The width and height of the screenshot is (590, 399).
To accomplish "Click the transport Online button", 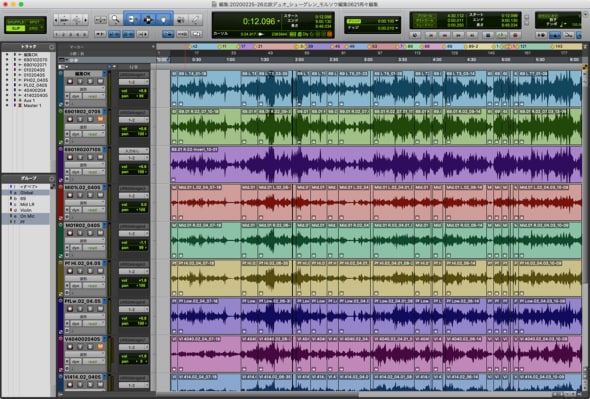I will pyautogui.click(x=415, y=35).
